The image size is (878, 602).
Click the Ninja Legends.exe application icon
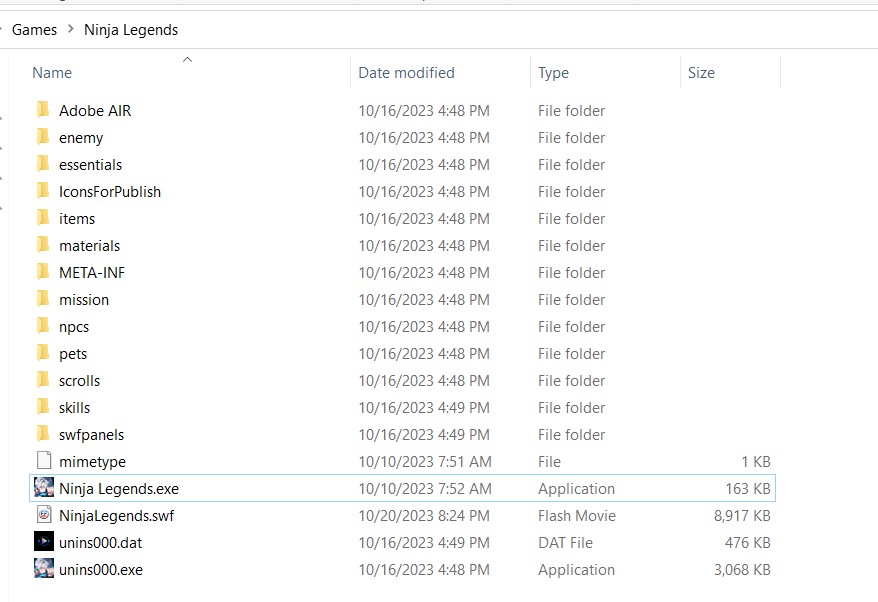click(44, 487)
